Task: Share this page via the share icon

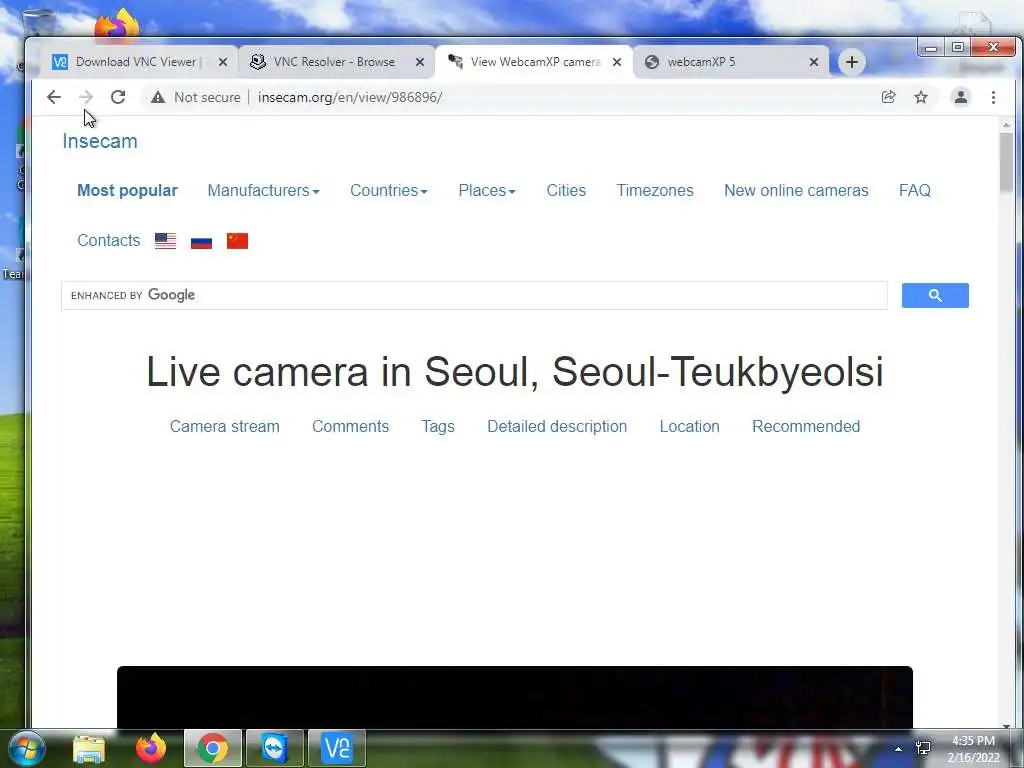Action: click(x=888, y=97)
